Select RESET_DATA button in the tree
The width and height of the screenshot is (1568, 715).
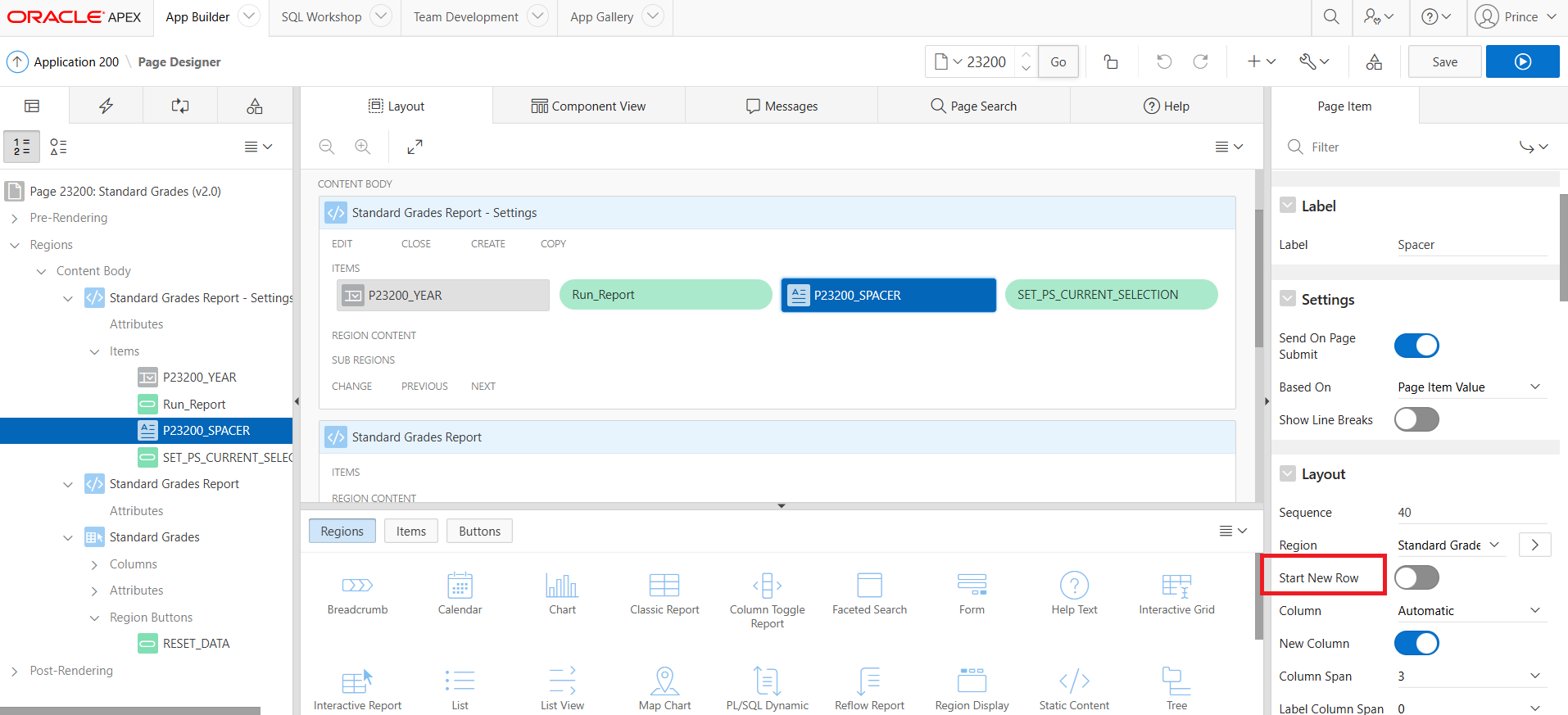tap(196, 644)
